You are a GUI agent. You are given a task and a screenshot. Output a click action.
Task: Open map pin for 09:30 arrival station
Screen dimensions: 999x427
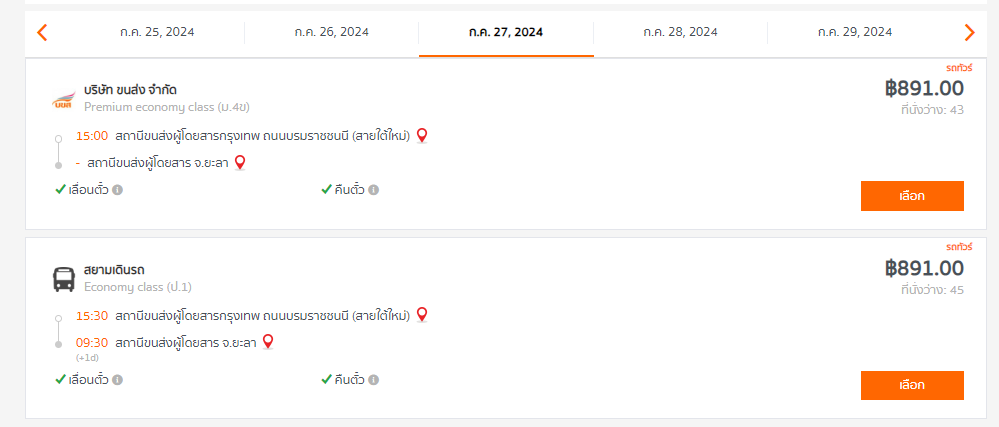(x=268, y=342)
